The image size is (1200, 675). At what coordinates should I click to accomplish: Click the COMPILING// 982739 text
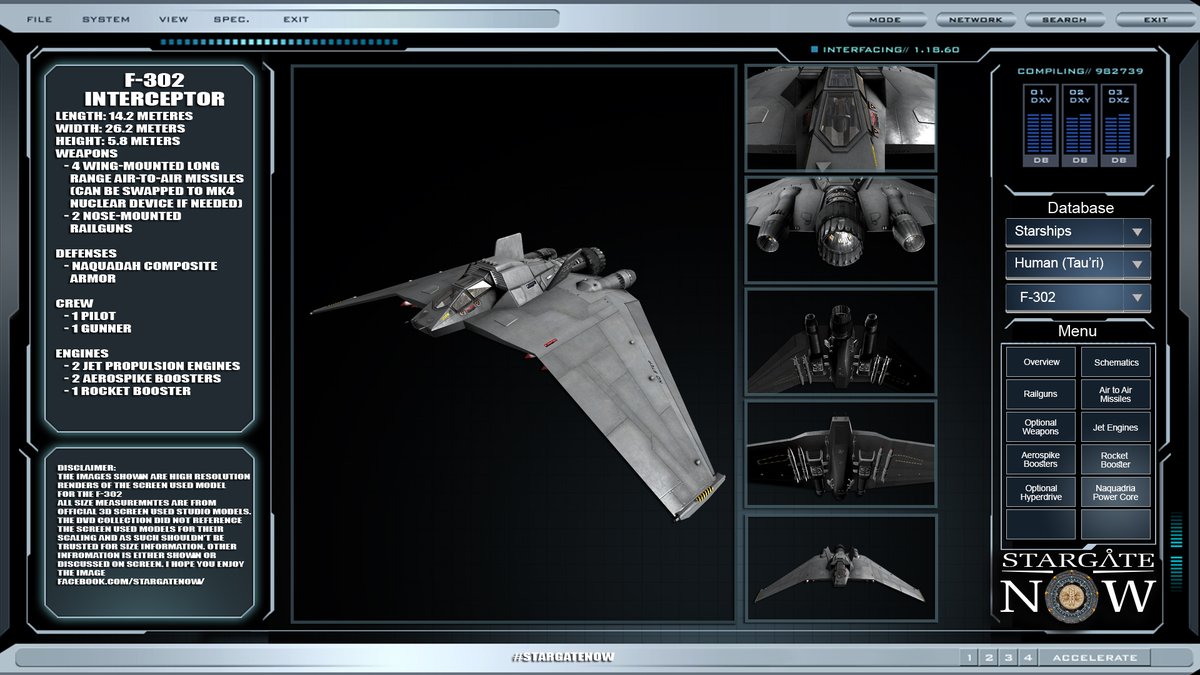[x=1080, y=71]
